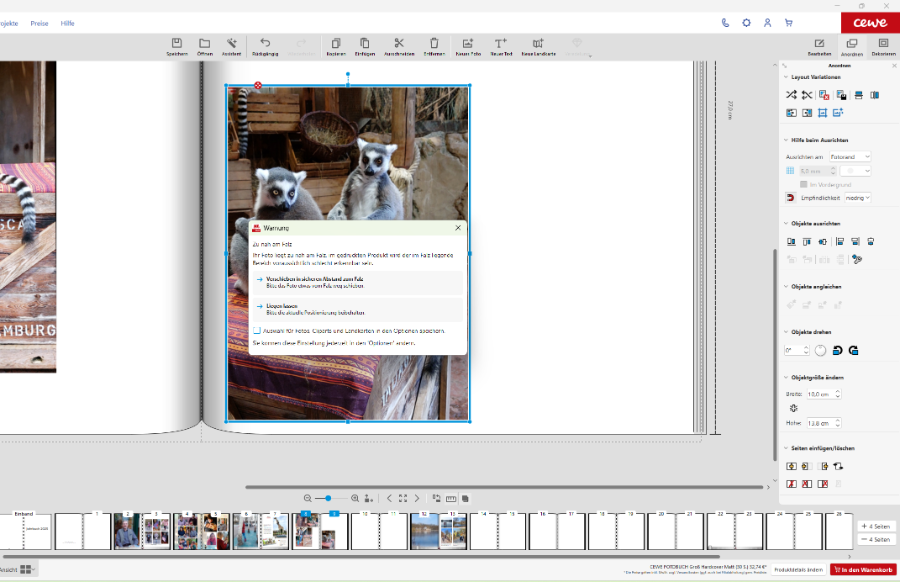Open the Empfindlichkeit dropdown
Screen dimensions: 900x582
[857, 198]
